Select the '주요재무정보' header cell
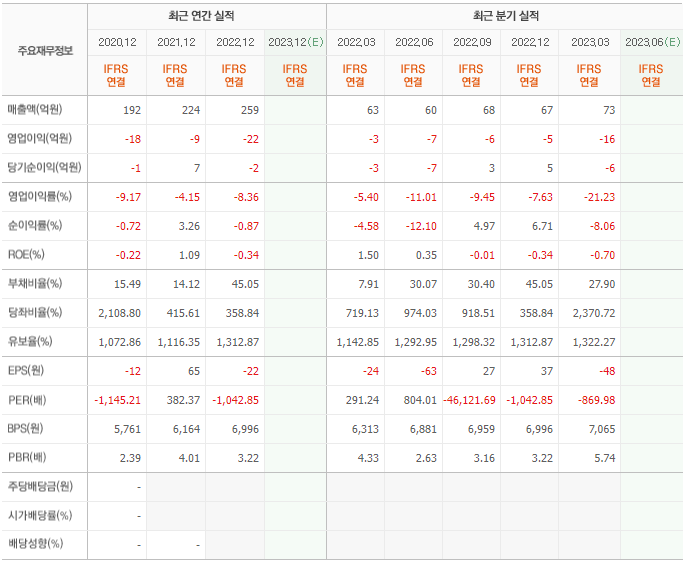The height and width of the screenshot is (562, 686). (45, 51)
